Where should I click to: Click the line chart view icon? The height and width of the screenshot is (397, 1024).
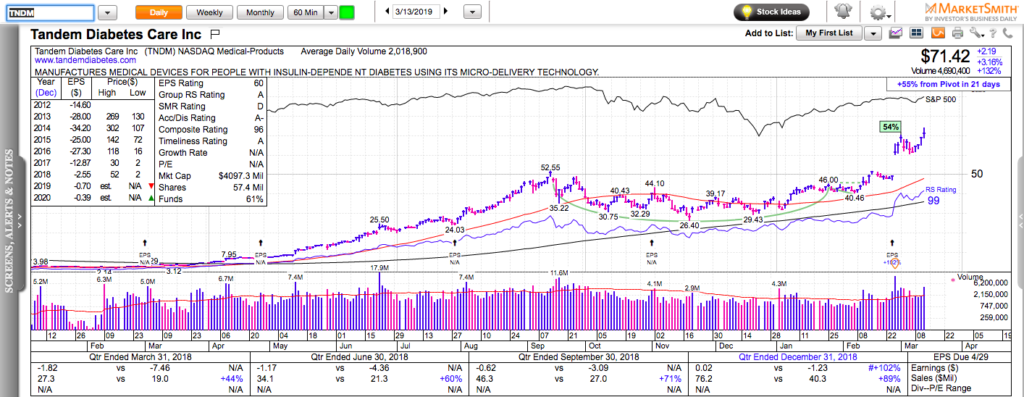895,33
